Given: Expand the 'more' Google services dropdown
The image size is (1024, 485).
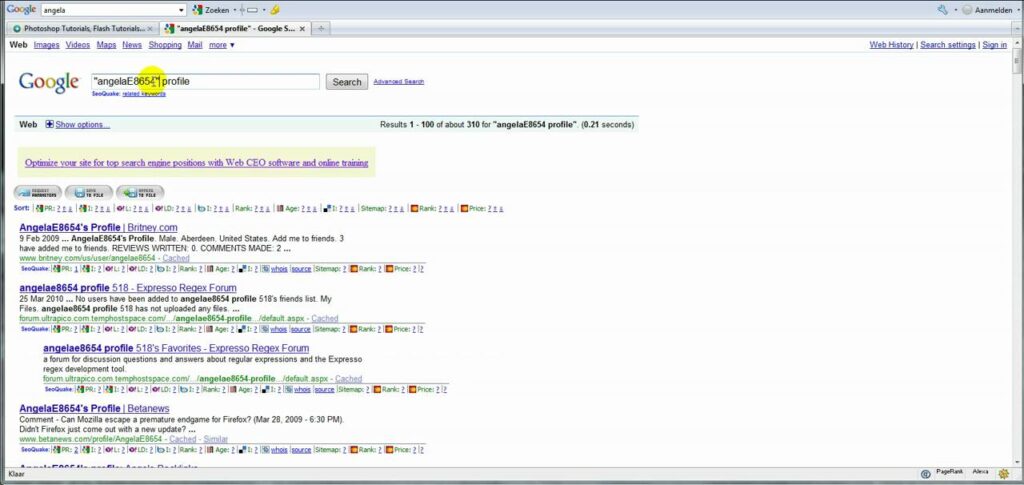Looking at the screenshot, I should [x=221, y=45].
